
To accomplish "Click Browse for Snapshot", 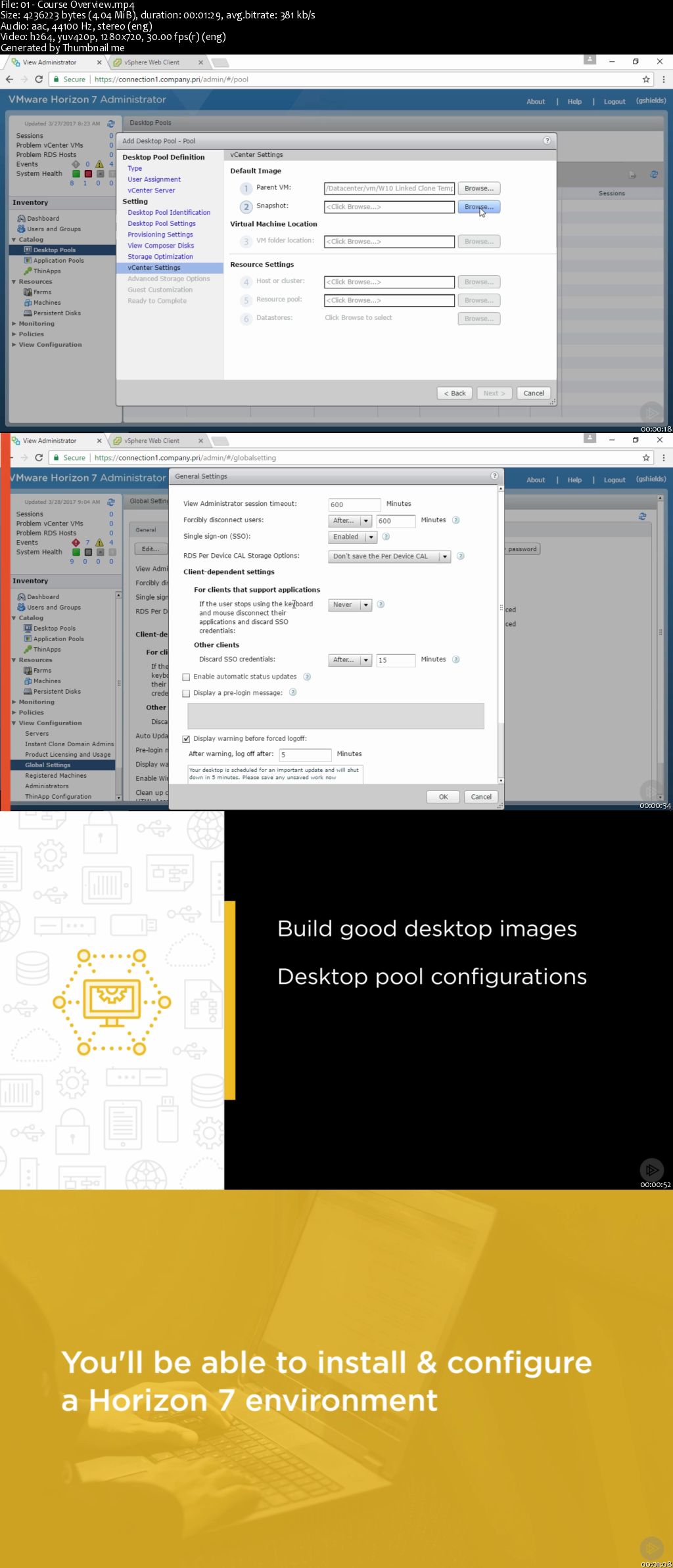I will 479,207.
